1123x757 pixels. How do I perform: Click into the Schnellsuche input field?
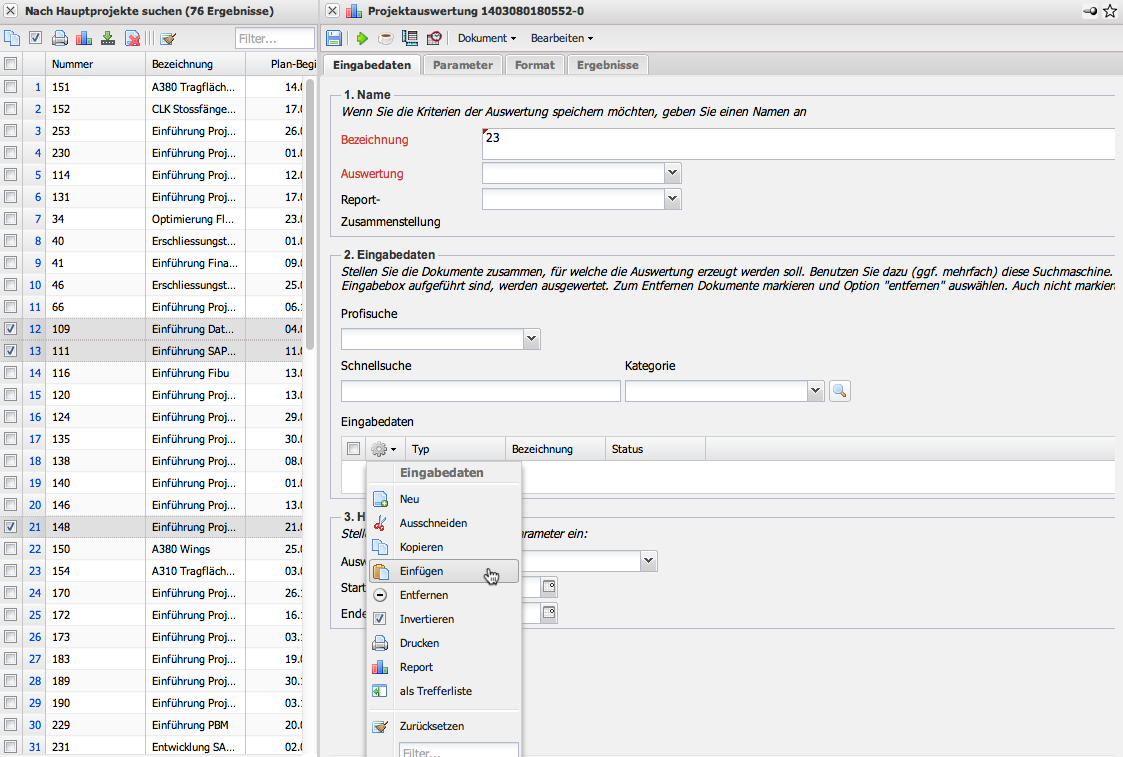pos(480,391)
